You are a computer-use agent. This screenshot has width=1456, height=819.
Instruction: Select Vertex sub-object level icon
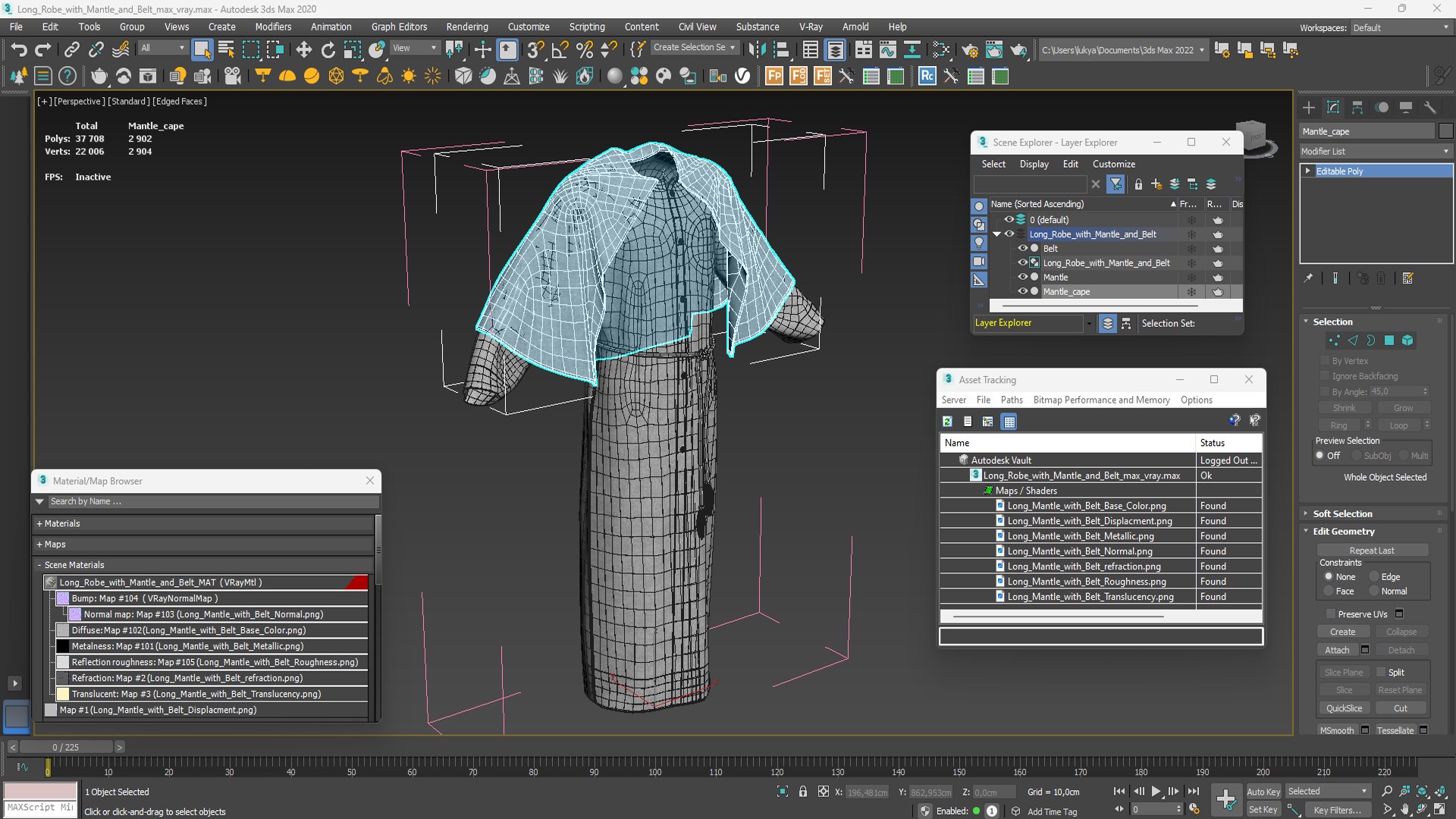tap(1335, 340)
